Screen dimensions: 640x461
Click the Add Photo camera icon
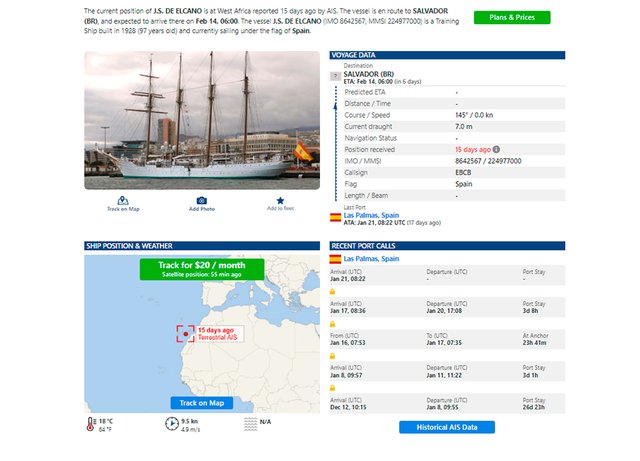(x=201, y=201)
